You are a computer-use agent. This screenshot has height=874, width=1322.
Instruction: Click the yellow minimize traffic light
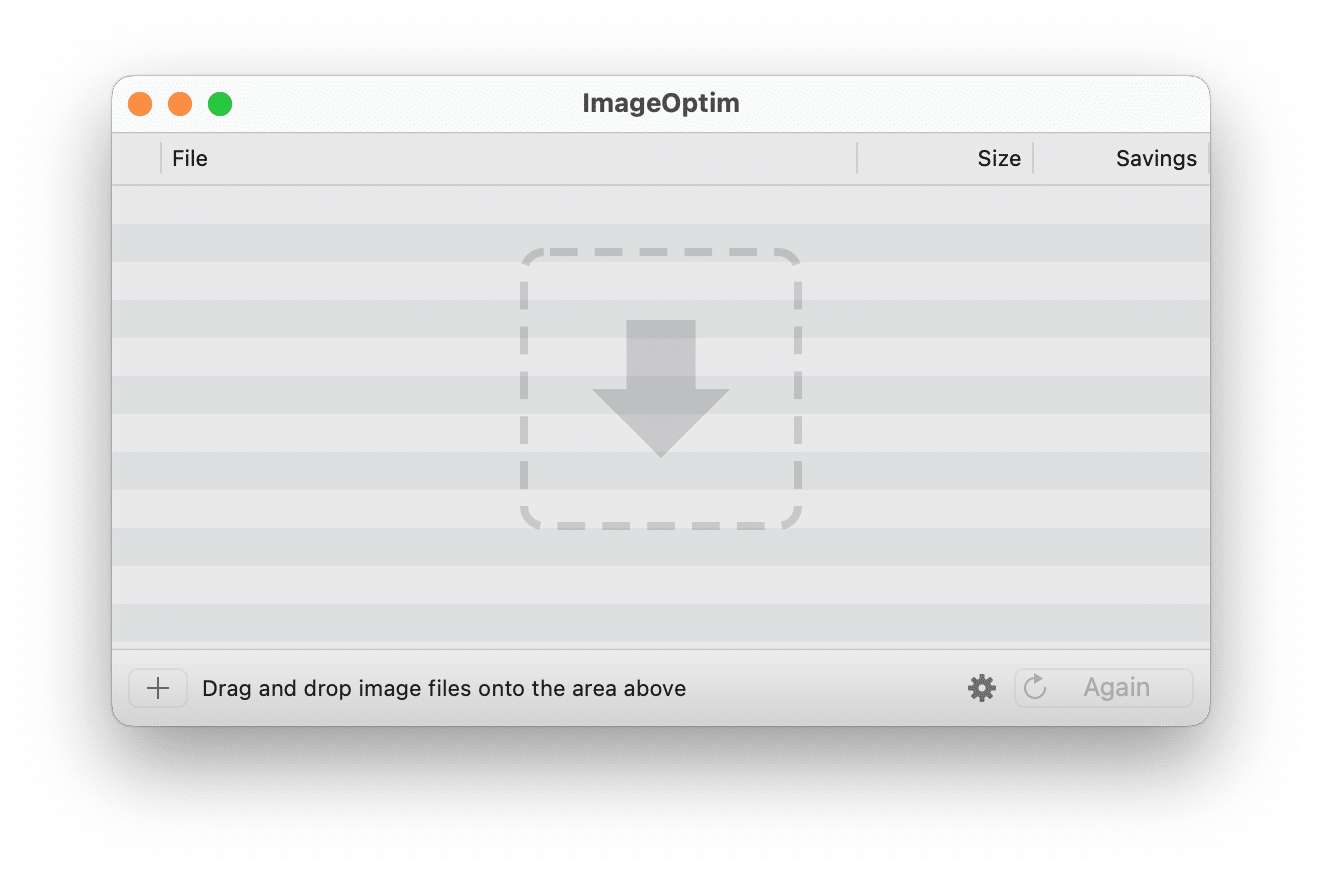tap(179, 103)
